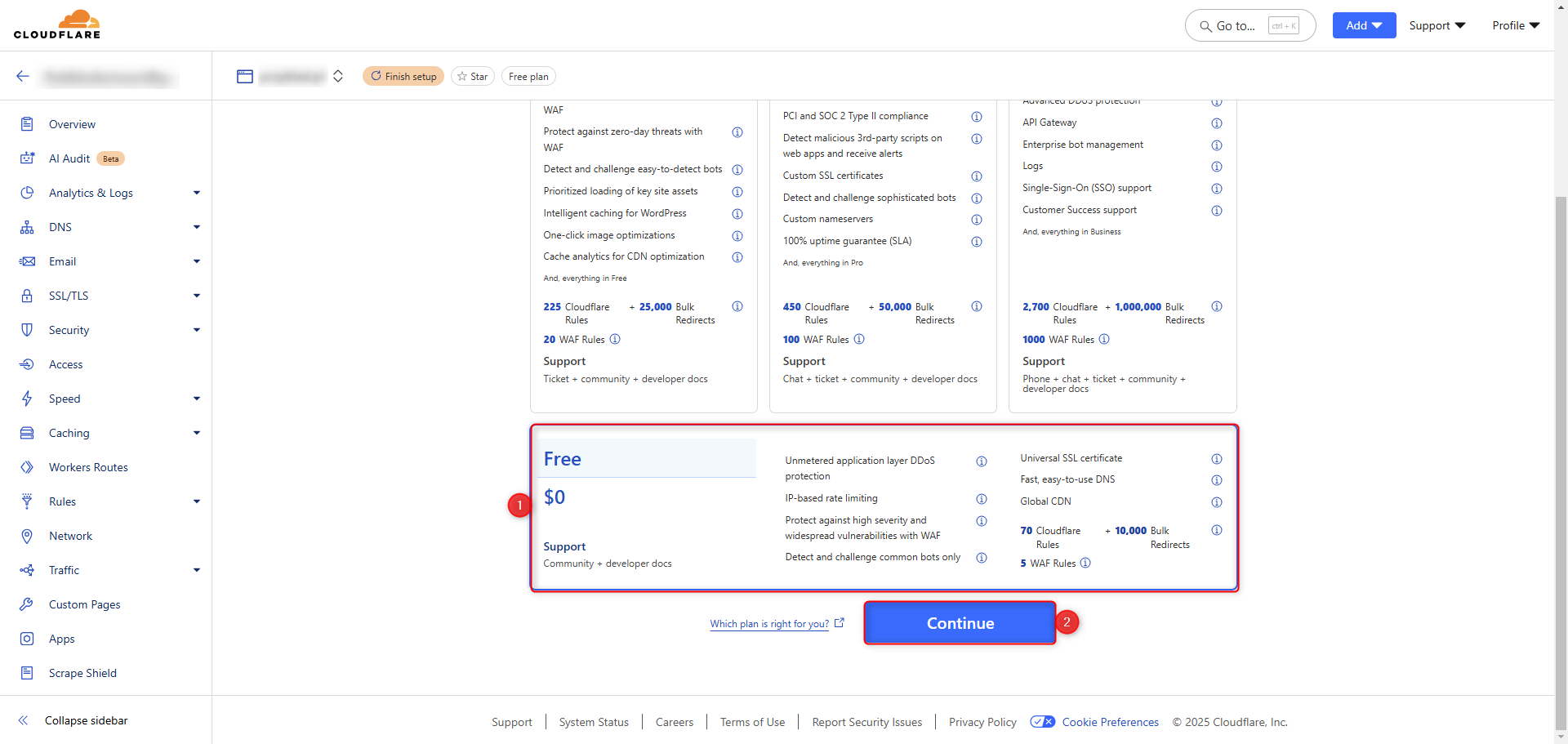Click the Rules filter icon
Screen dimensions: 1568x744
27,501
